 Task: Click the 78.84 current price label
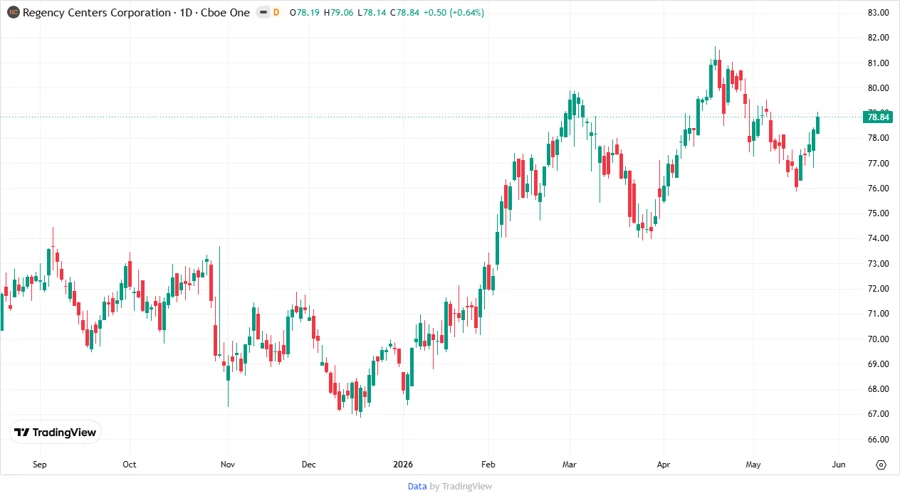[x=878, y=117]
